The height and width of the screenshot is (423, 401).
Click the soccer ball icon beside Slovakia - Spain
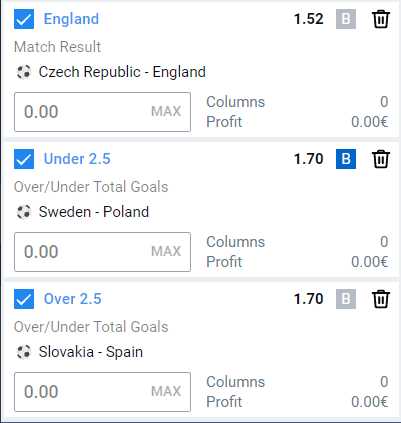point(24,352)
